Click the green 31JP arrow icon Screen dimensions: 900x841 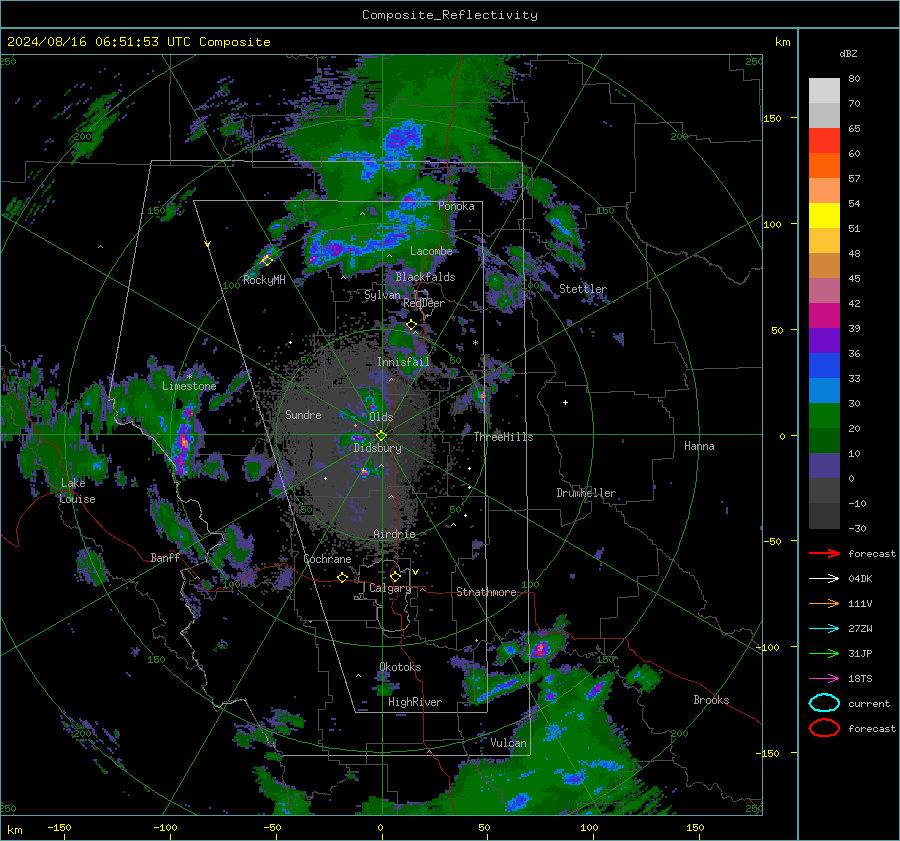(x=824, y=653)
